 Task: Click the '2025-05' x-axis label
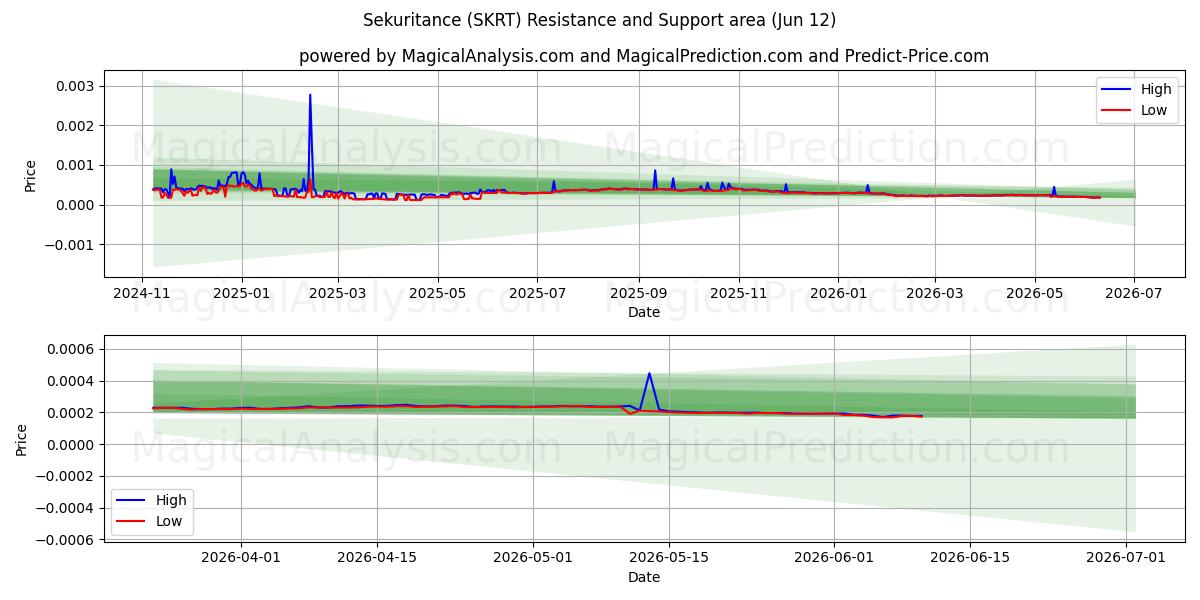click(437, 293)
